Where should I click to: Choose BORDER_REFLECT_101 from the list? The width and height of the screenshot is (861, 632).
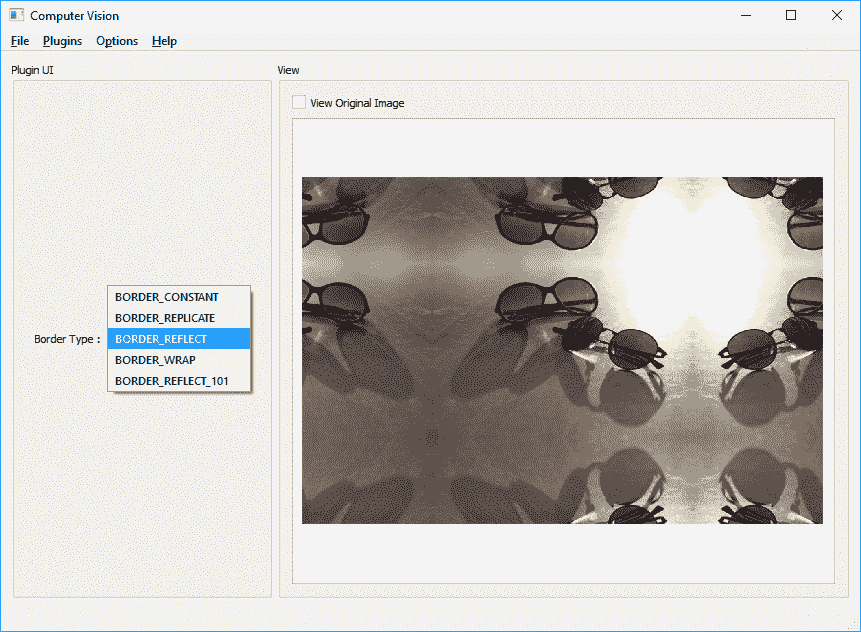[172, 381]
